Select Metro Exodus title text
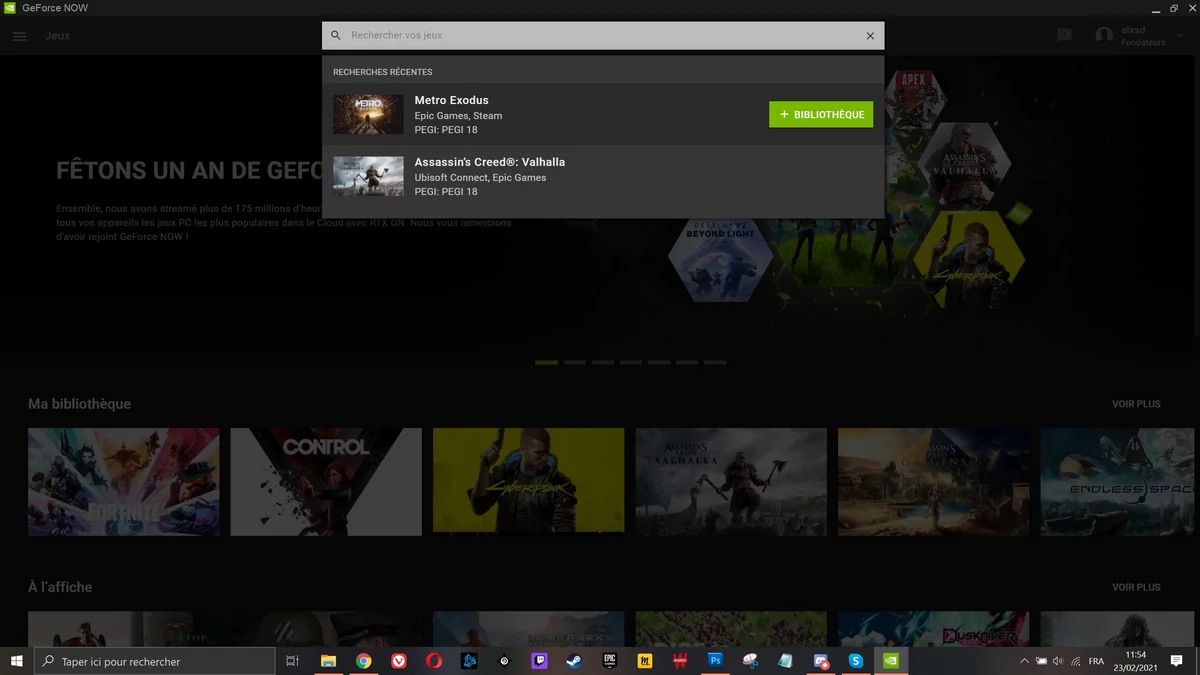This screenshot has height=675, width=1200. (451, 100)
